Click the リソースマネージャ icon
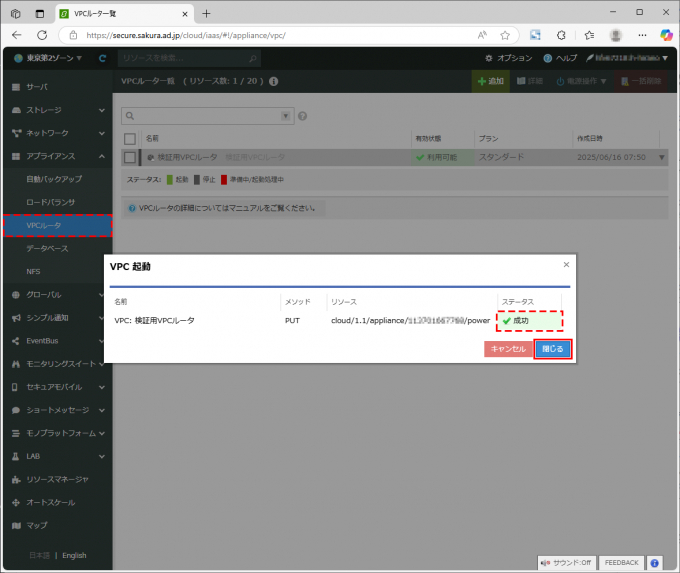This screenshot has width=680, height=573. [16, 479]
